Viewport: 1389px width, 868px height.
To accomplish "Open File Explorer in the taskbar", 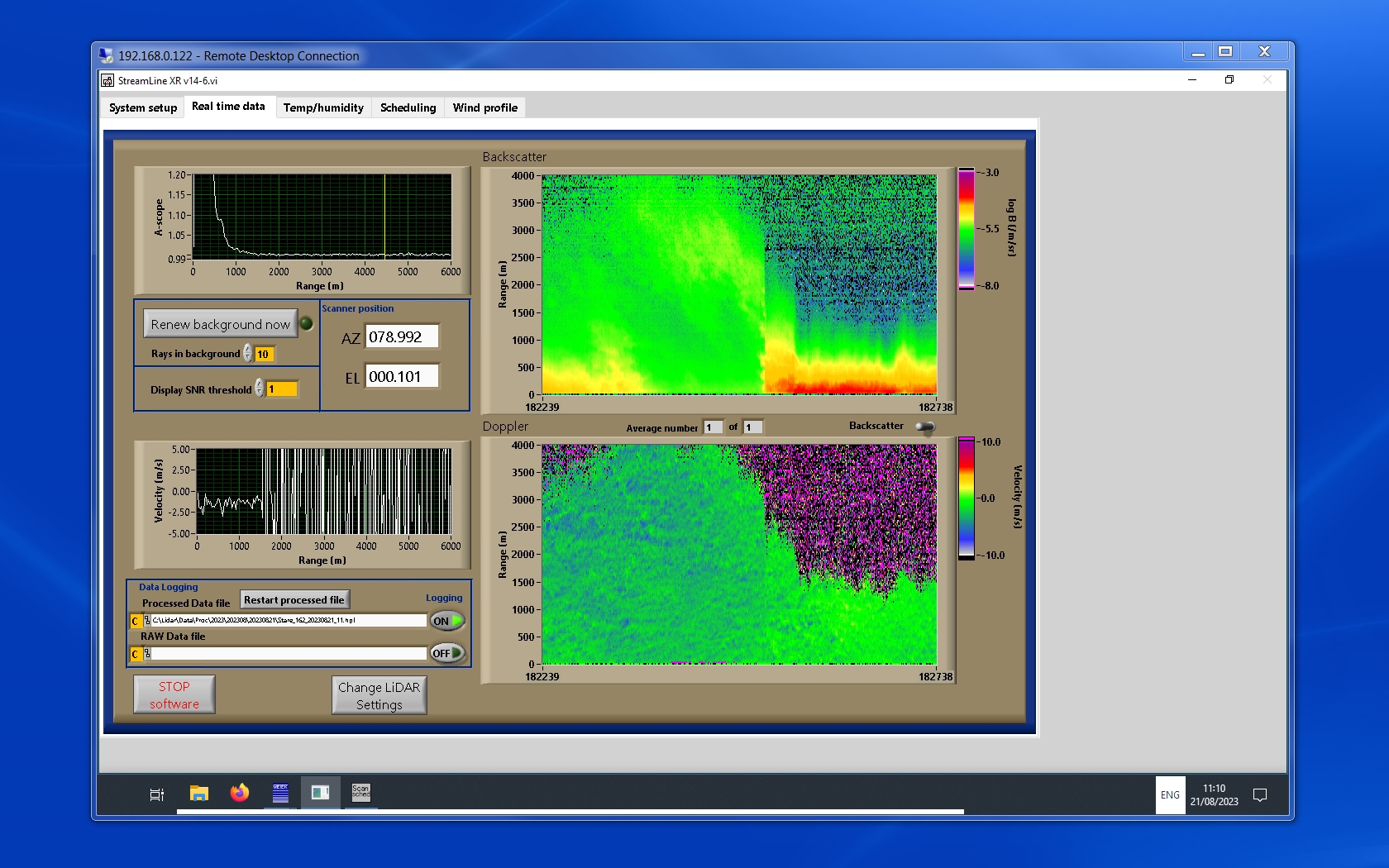I will [198, 794].
